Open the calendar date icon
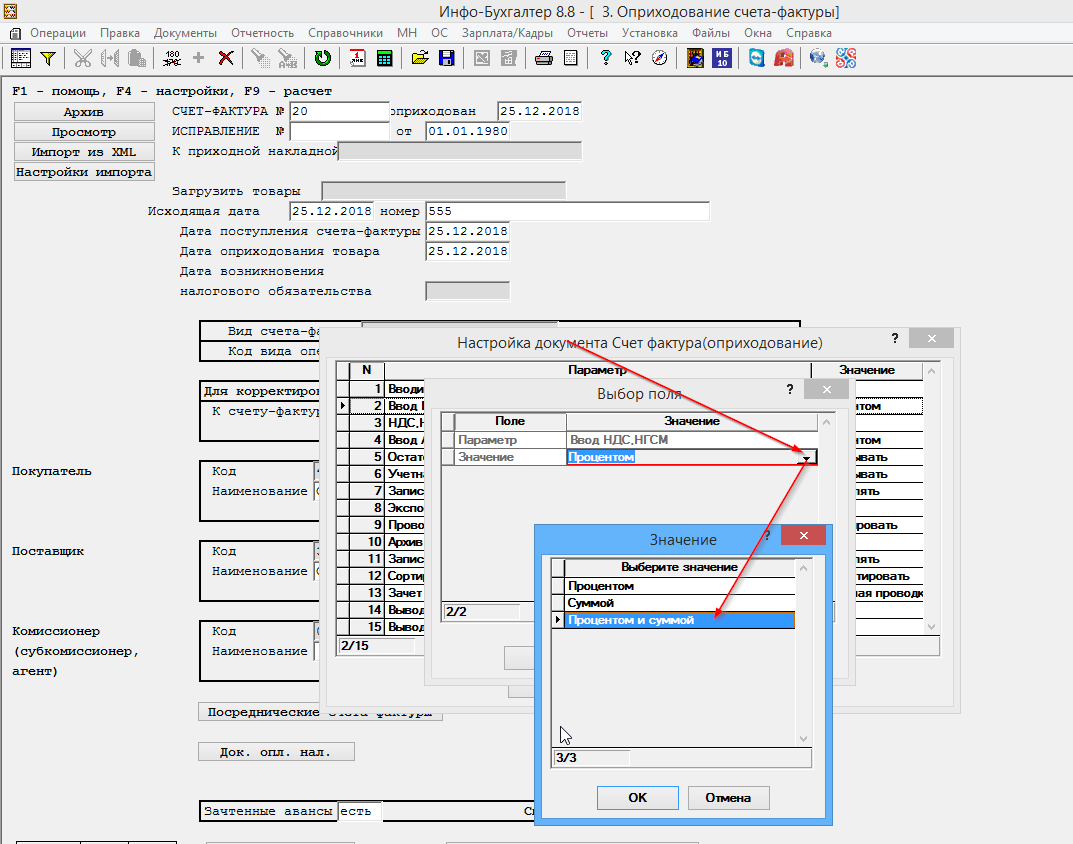Viewport: 1073px width, 844px height. pyautogui.click(x=357, y=58)
